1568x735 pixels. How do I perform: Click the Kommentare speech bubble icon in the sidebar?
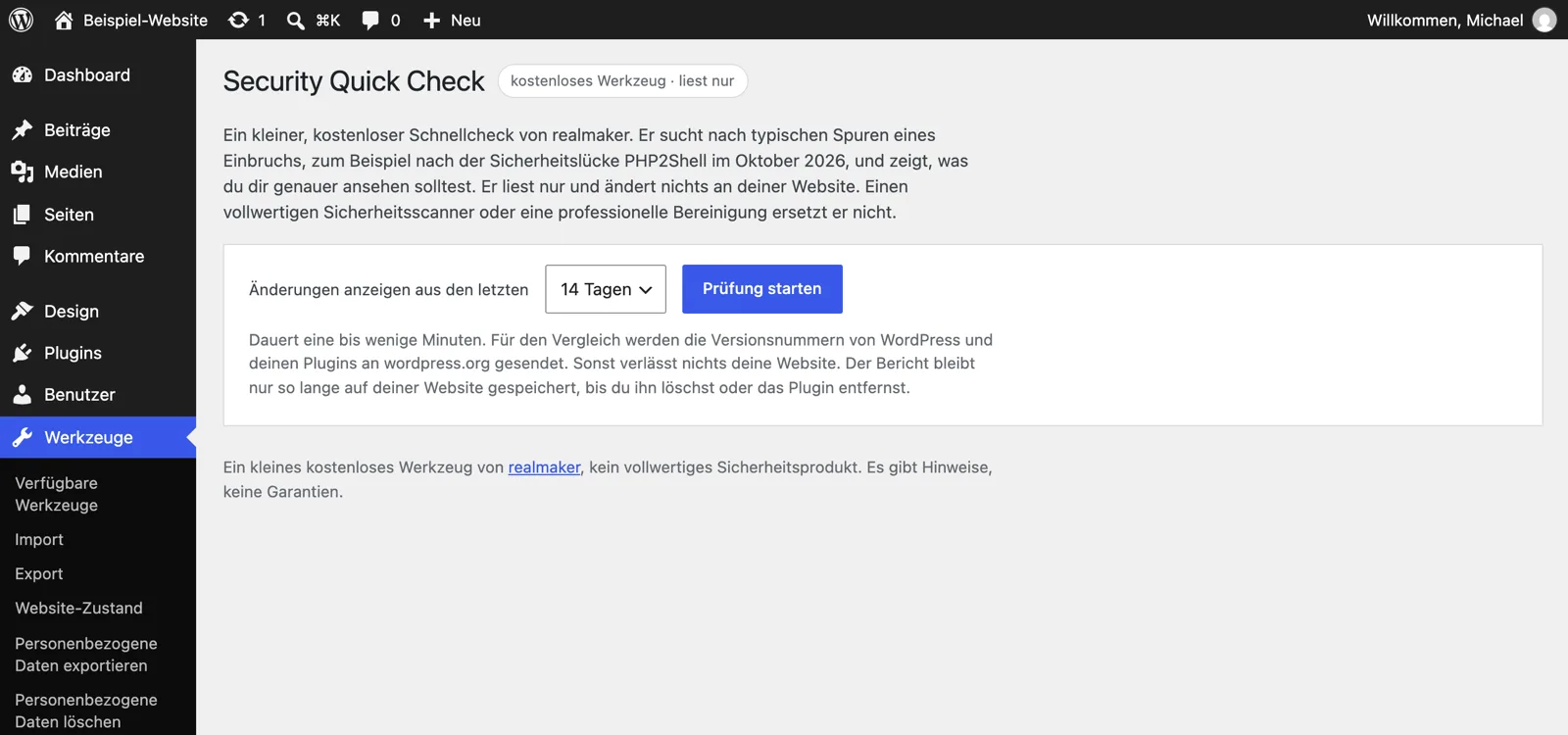coord(23,257)
